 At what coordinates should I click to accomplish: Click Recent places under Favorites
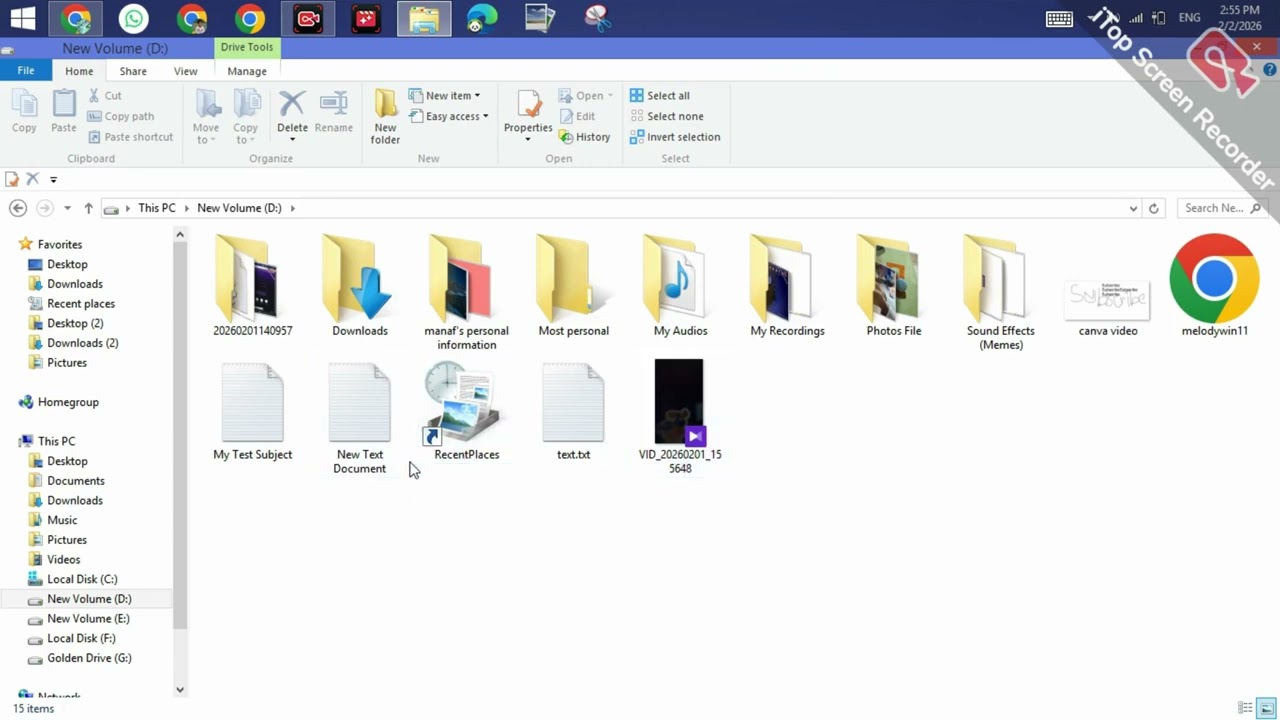(80, 303)
